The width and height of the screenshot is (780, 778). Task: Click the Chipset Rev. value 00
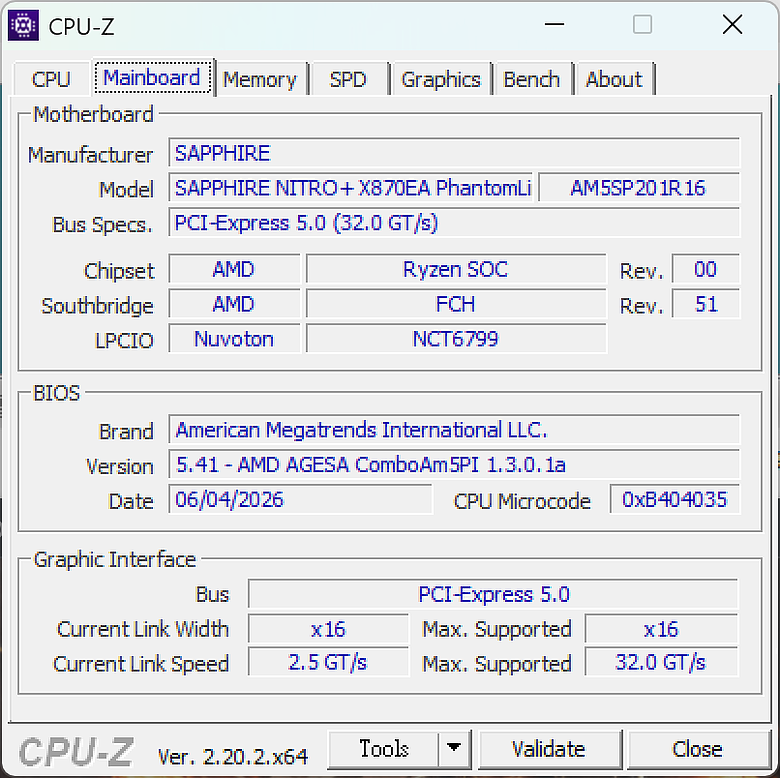(705, 270)
